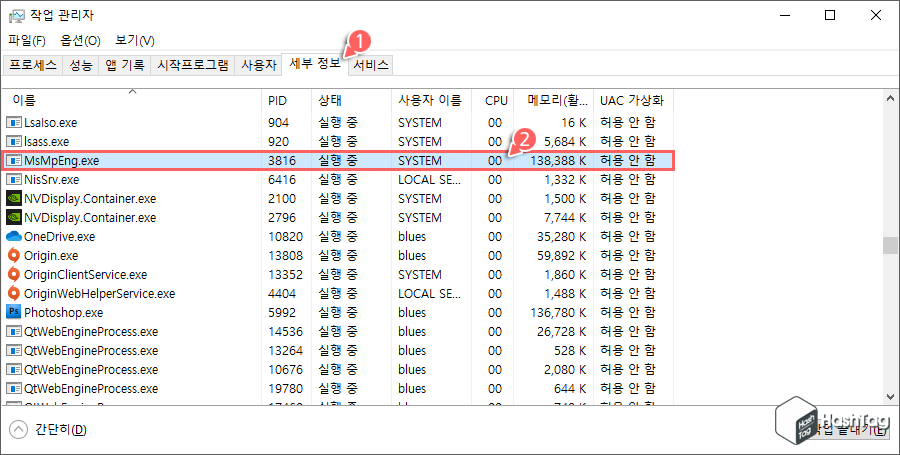Click memory value 5,684 K
900x455 pixels.
(565, 141)
